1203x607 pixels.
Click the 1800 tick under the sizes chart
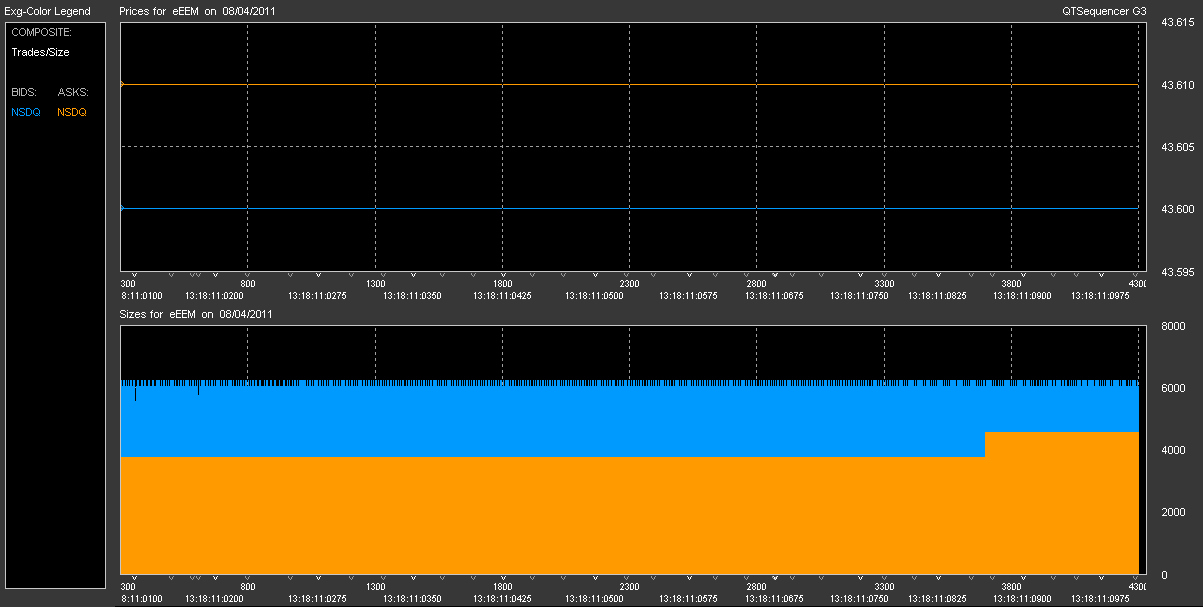pyautogui.click(x=502, y=587)
